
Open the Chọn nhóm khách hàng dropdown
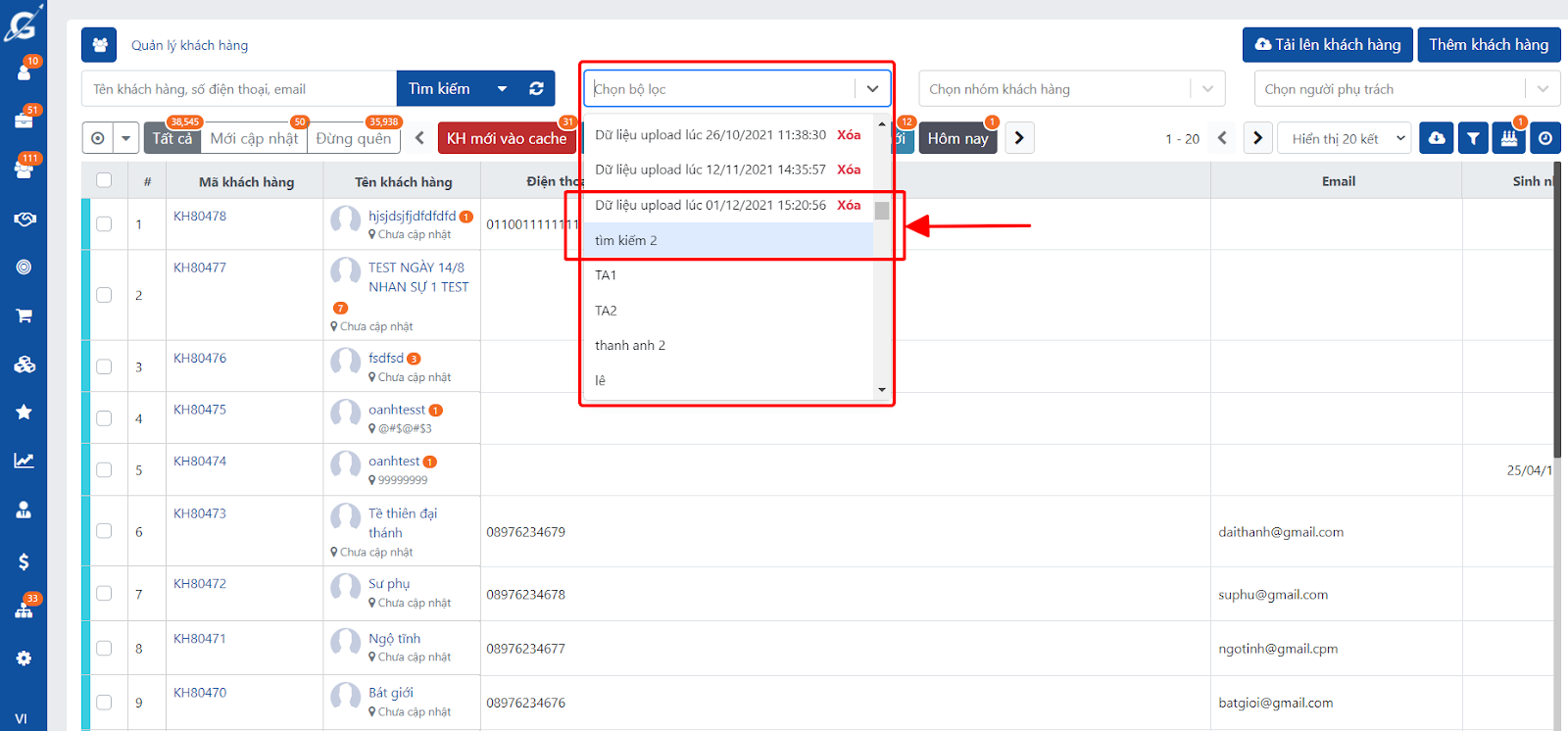1072,89
